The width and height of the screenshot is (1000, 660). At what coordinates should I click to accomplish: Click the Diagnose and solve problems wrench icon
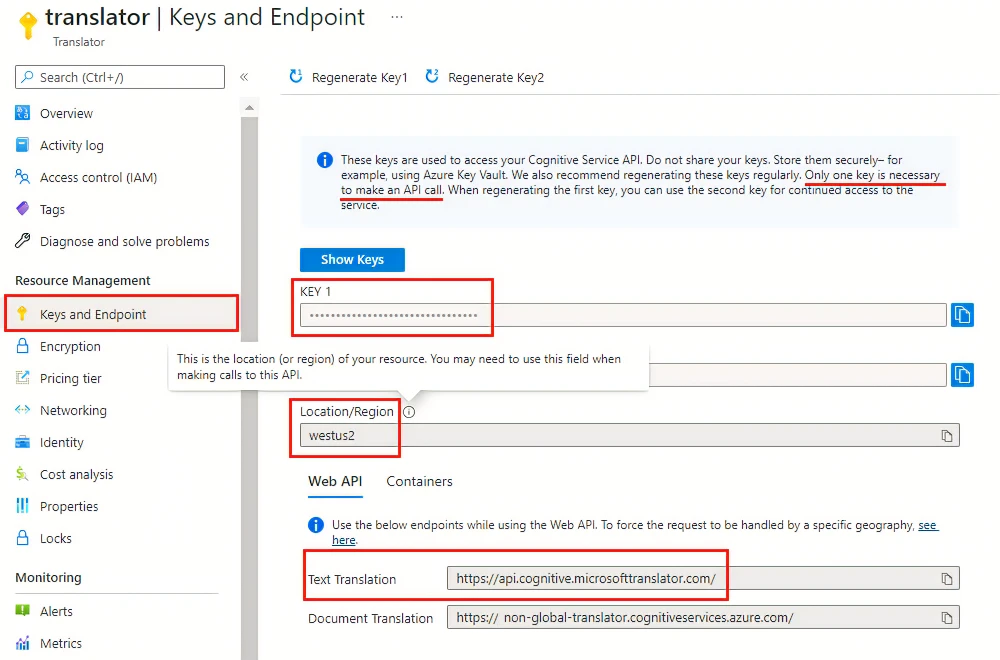[22, 240]
